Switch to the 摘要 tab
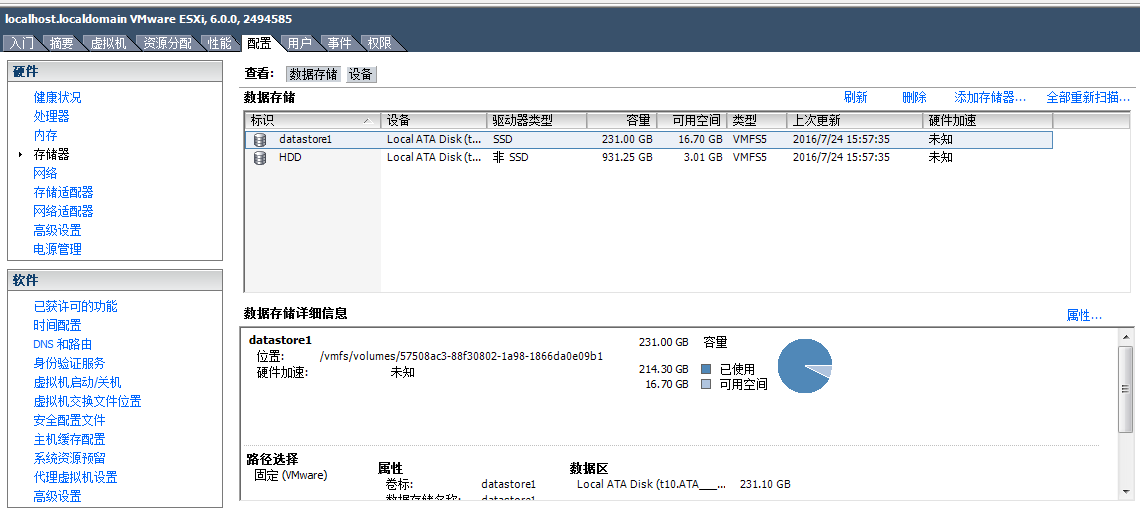Viewport: 1140px width, 522px height. pyautogui.click(x=62, y=44)
